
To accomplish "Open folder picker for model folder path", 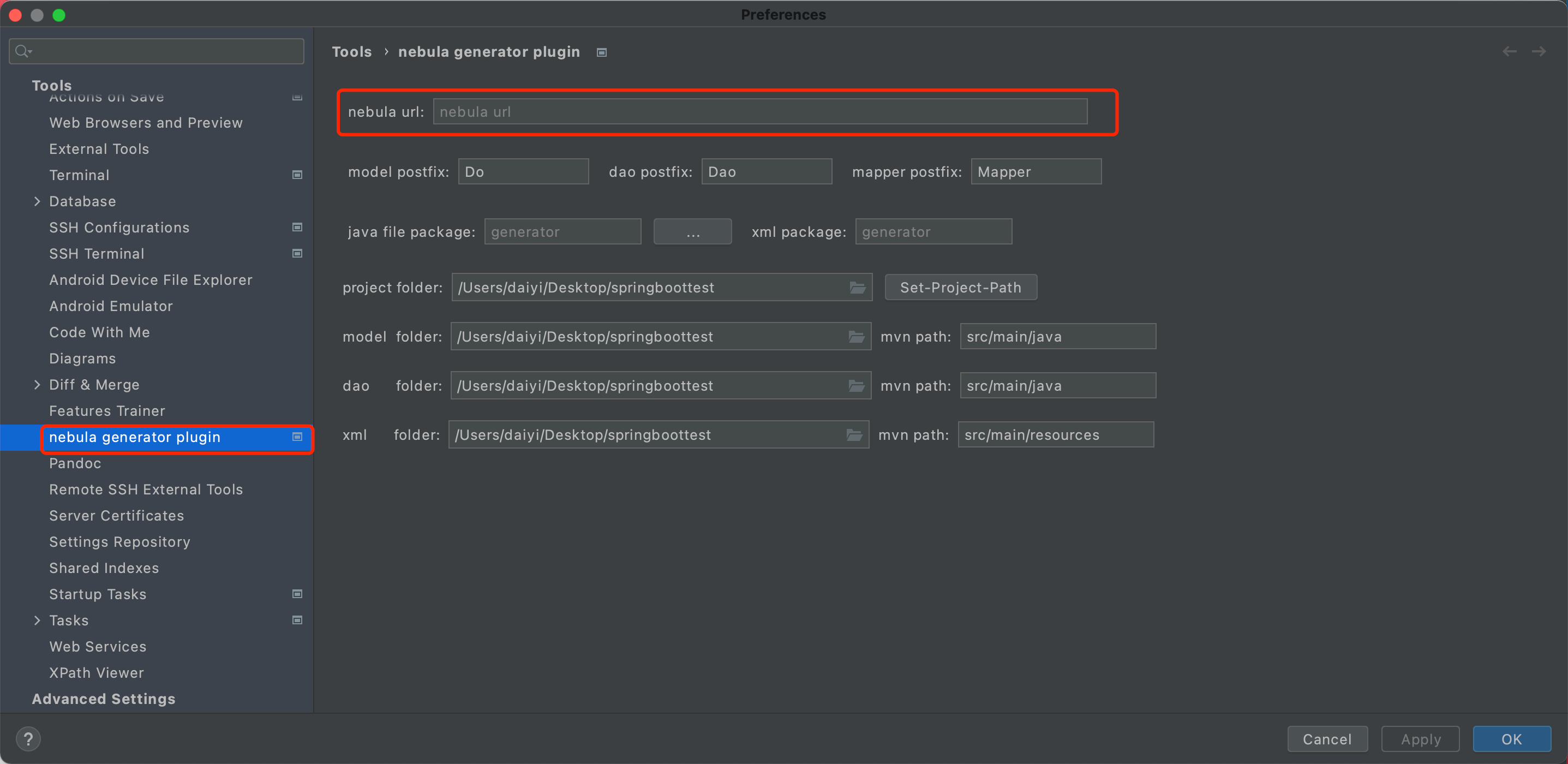I will [857, 336].
